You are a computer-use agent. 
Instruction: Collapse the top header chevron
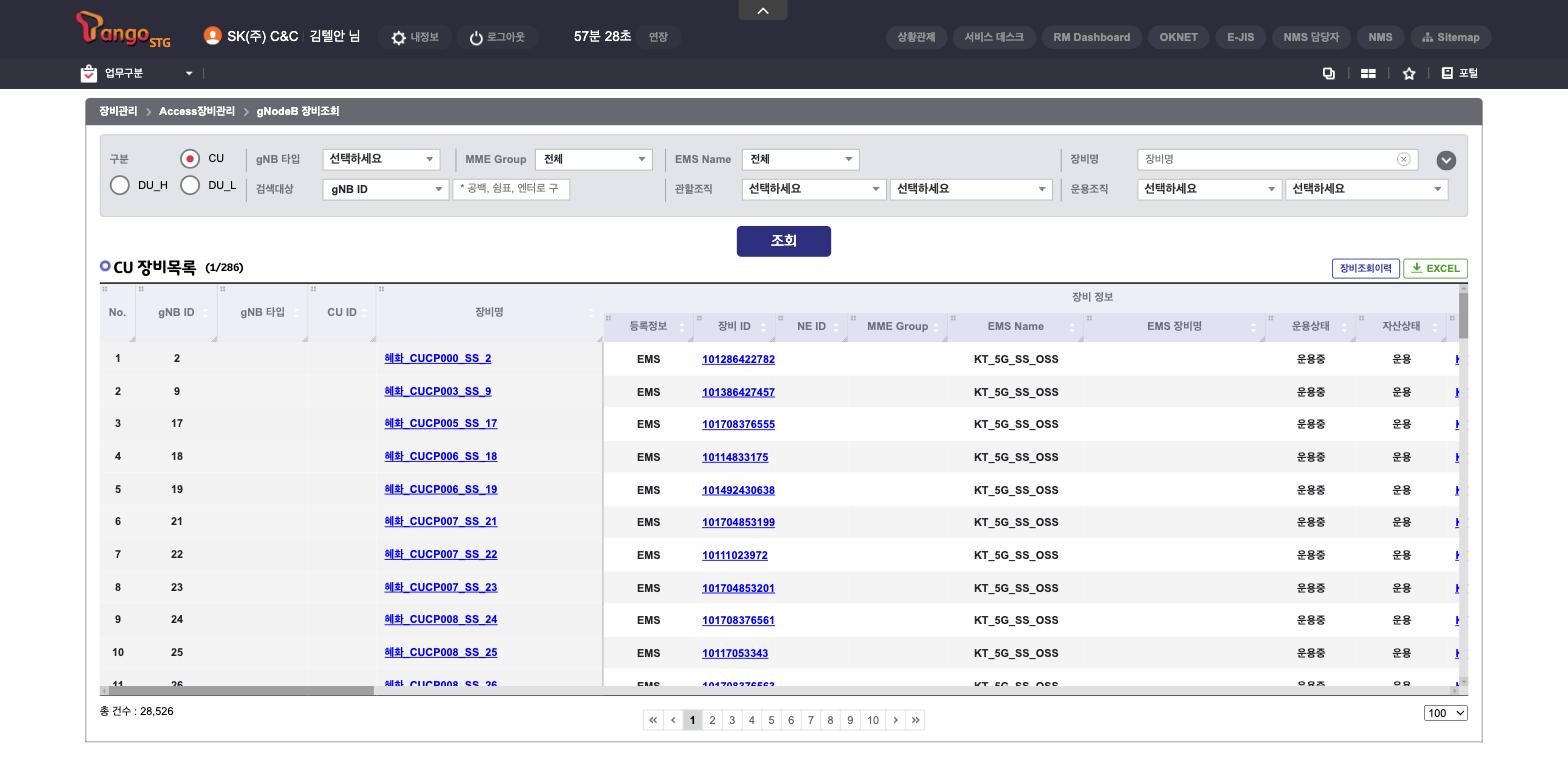pos(763,10)
